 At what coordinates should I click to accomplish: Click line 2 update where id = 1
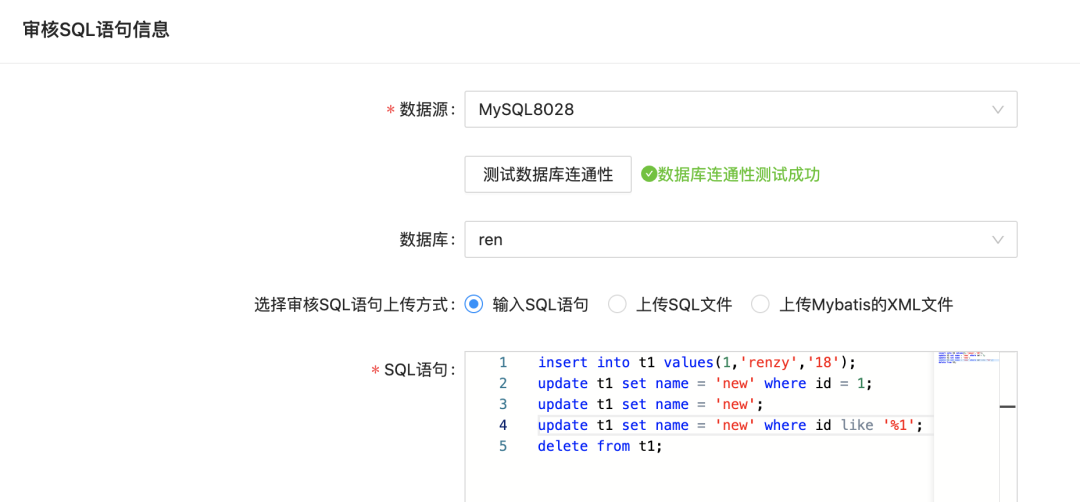[x=705, y=383]
